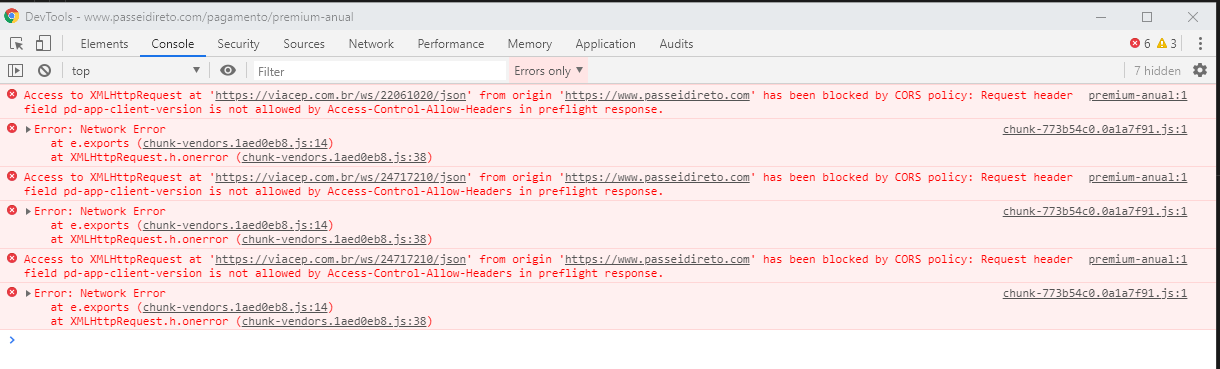
Task: Open the 'Errors only' log level dropdown
Action: 549,71
